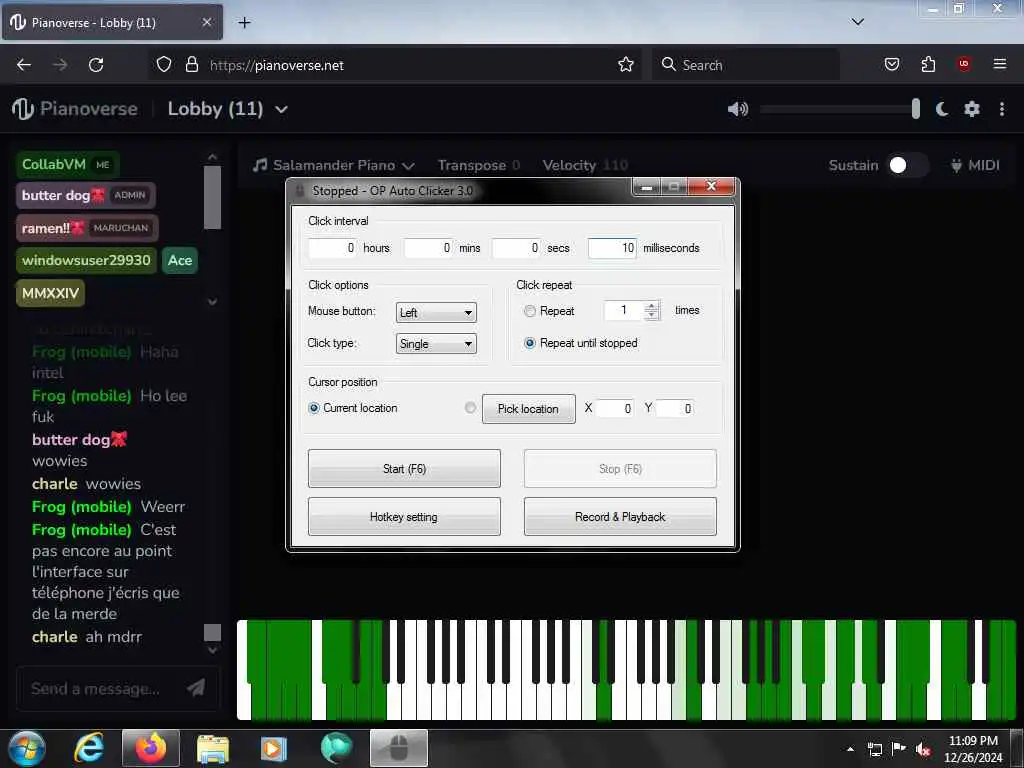Click the Pianoverse volume slider handle

coord(916,109)
